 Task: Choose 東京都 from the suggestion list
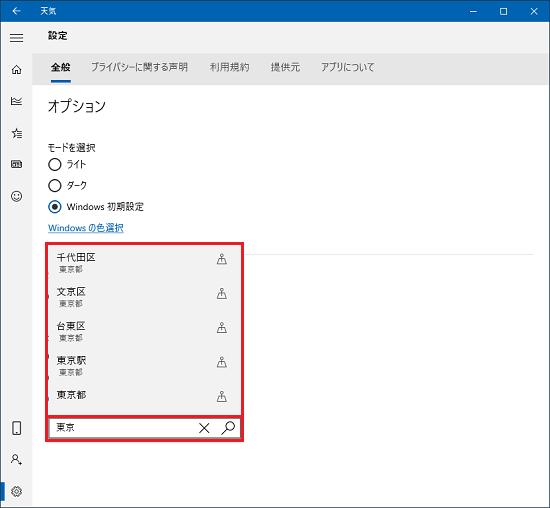tap(144, 396)
